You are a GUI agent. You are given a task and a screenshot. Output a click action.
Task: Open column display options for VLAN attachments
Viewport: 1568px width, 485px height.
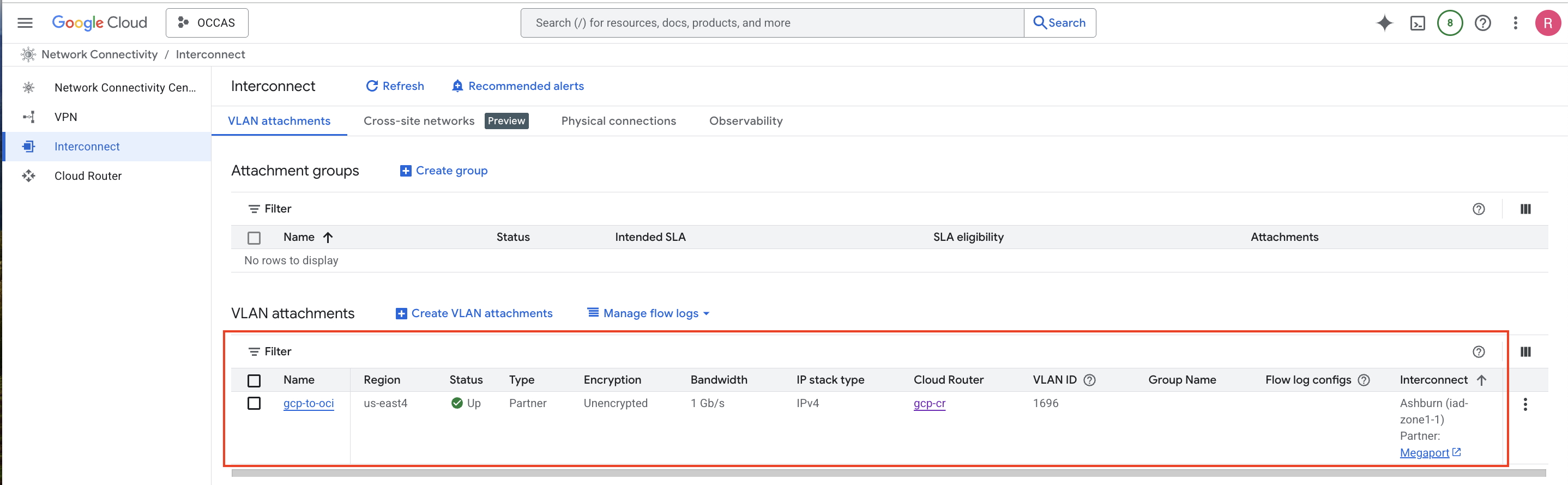[1525, 351]
